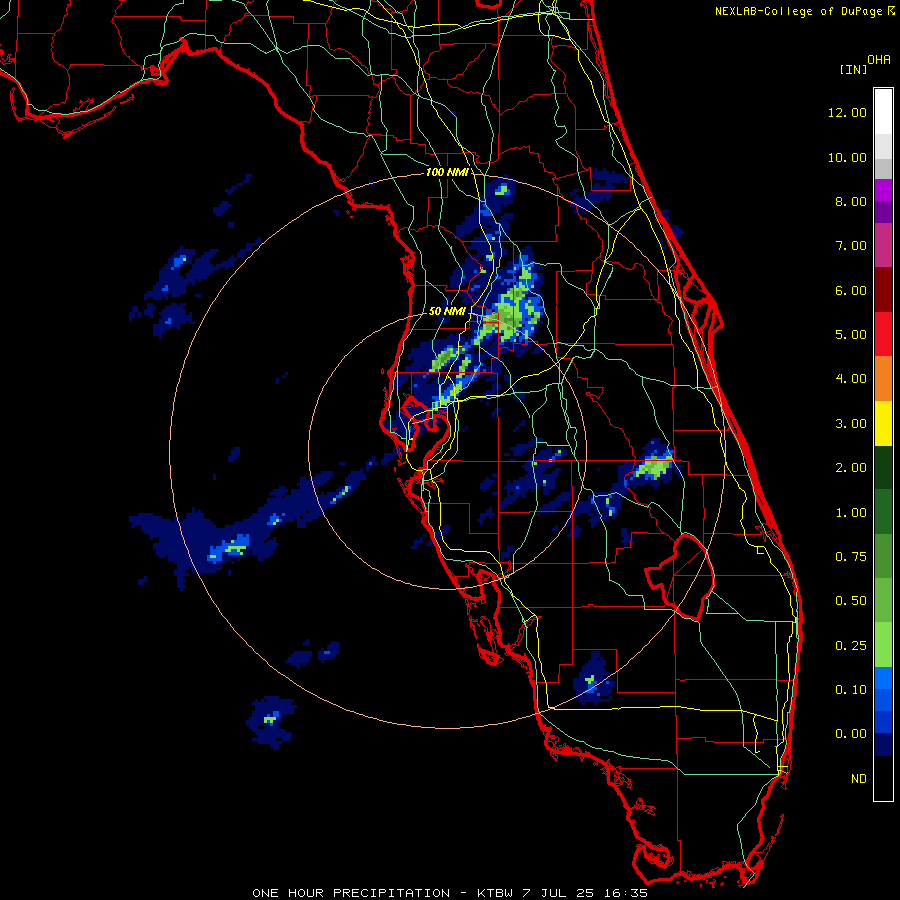Select the 0.25 legend value
Screen dimensions: 900x900
(851, 646)
